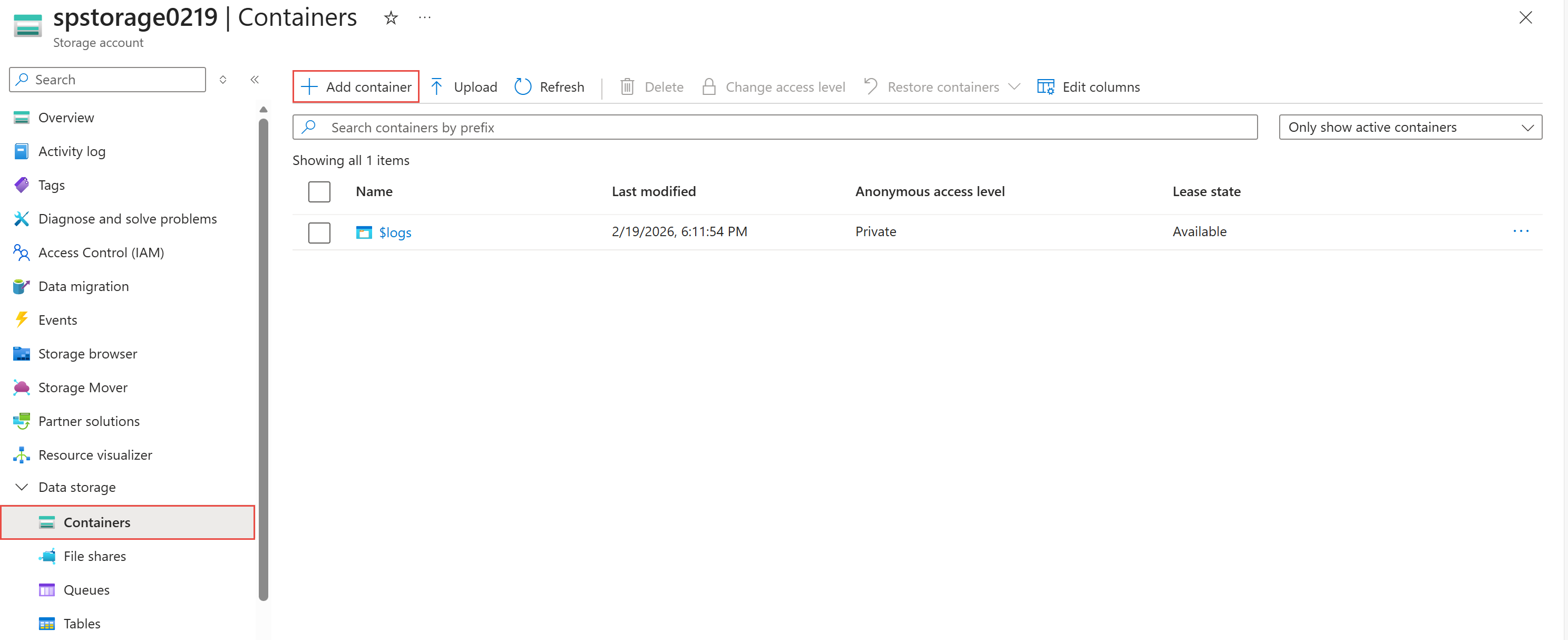Open File shares in sidebar
The height and width of the screenshot is (640, 1568).
click(x=94, y=556)
